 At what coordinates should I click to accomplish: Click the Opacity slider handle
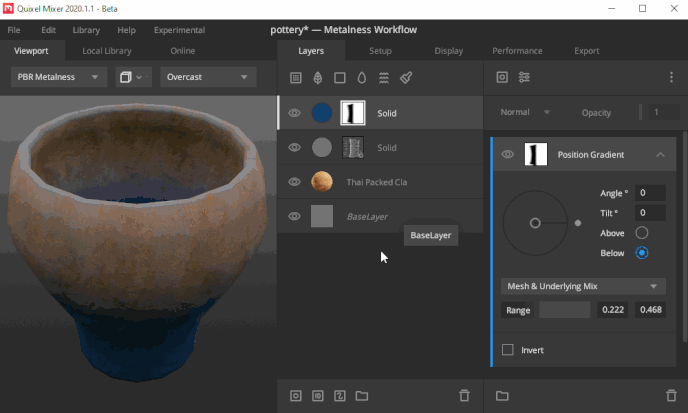pos(641,112)
